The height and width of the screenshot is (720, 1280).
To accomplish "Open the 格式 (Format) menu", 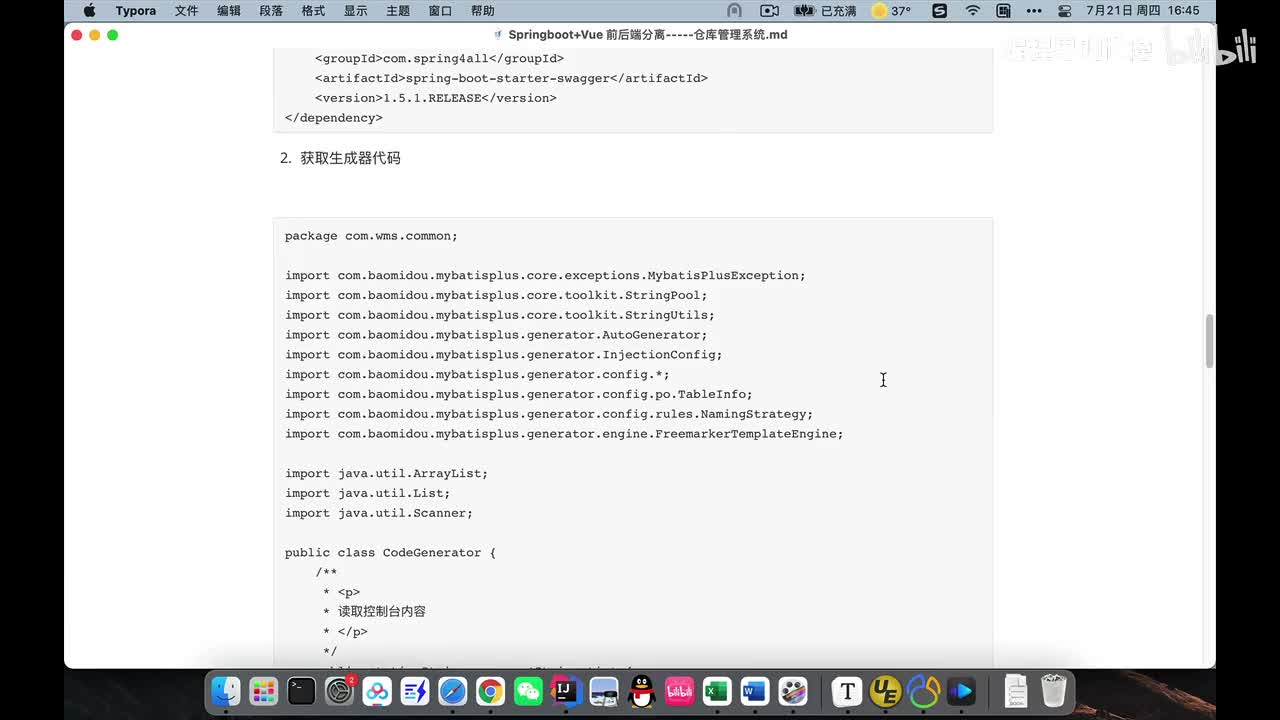I will pos(313,11).
